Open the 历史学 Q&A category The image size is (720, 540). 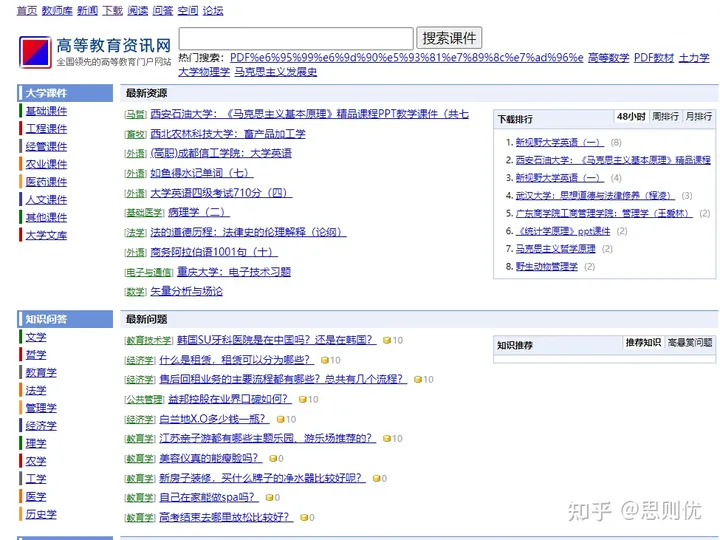[41, 514]
